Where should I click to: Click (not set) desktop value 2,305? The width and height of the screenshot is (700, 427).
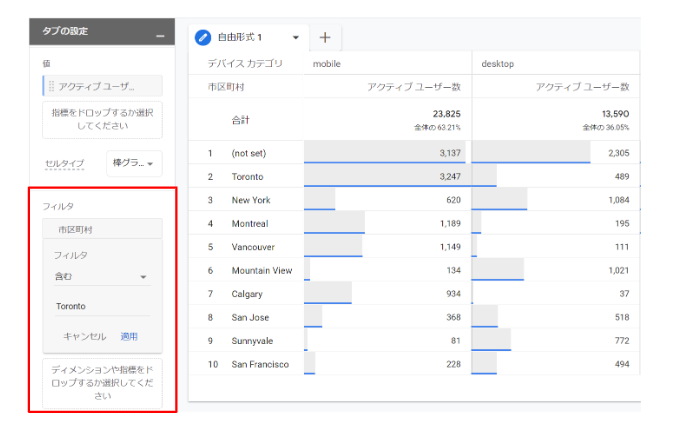[x=619, y=153]
